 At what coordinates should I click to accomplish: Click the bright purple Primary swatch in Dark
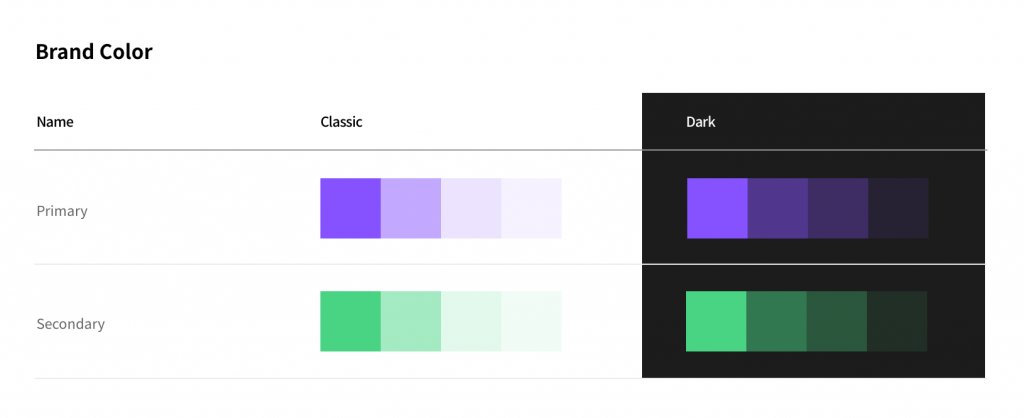tap(717, 208)
